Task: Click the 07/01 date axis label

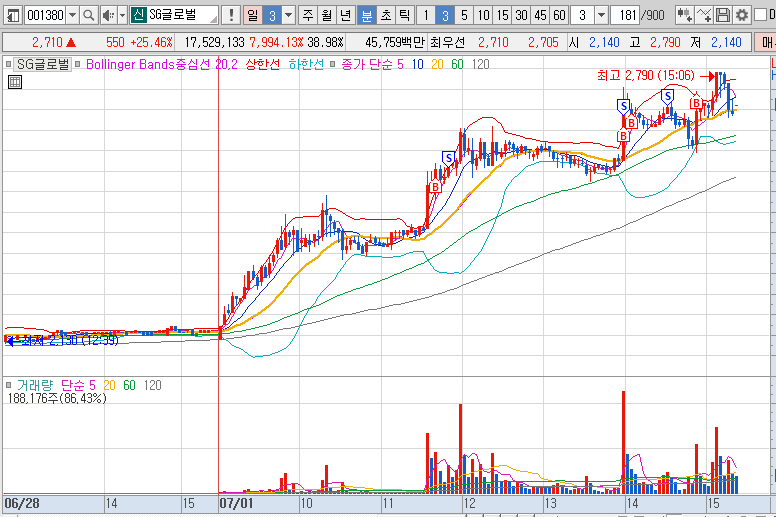Action: coord(236,504)
